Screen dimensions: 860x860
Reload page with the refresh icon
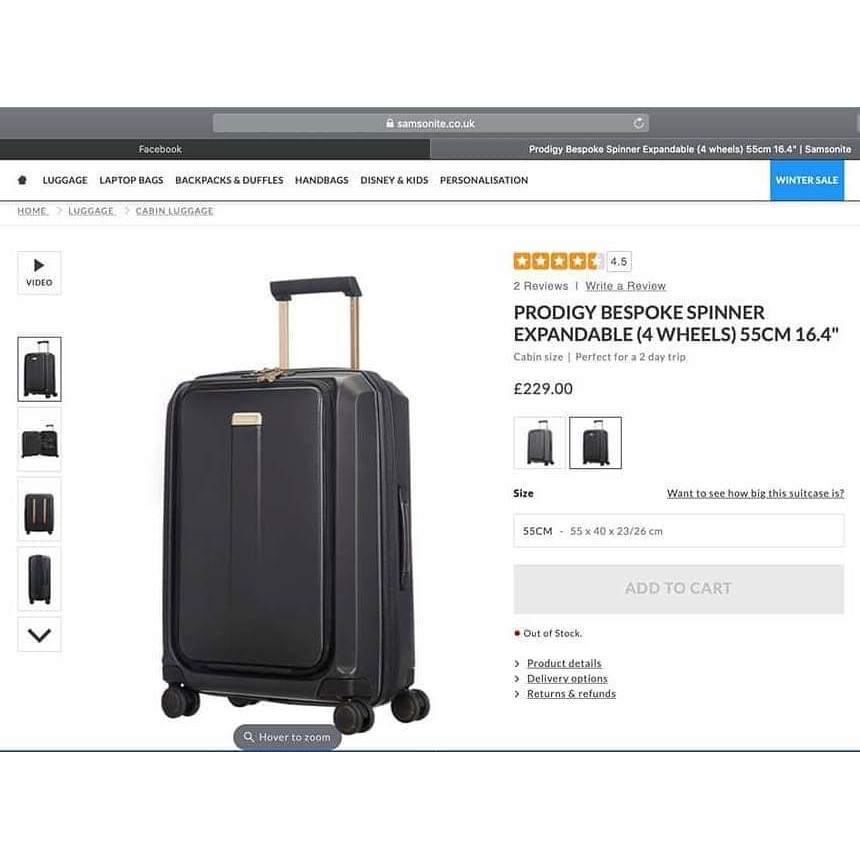pos(638,123)
